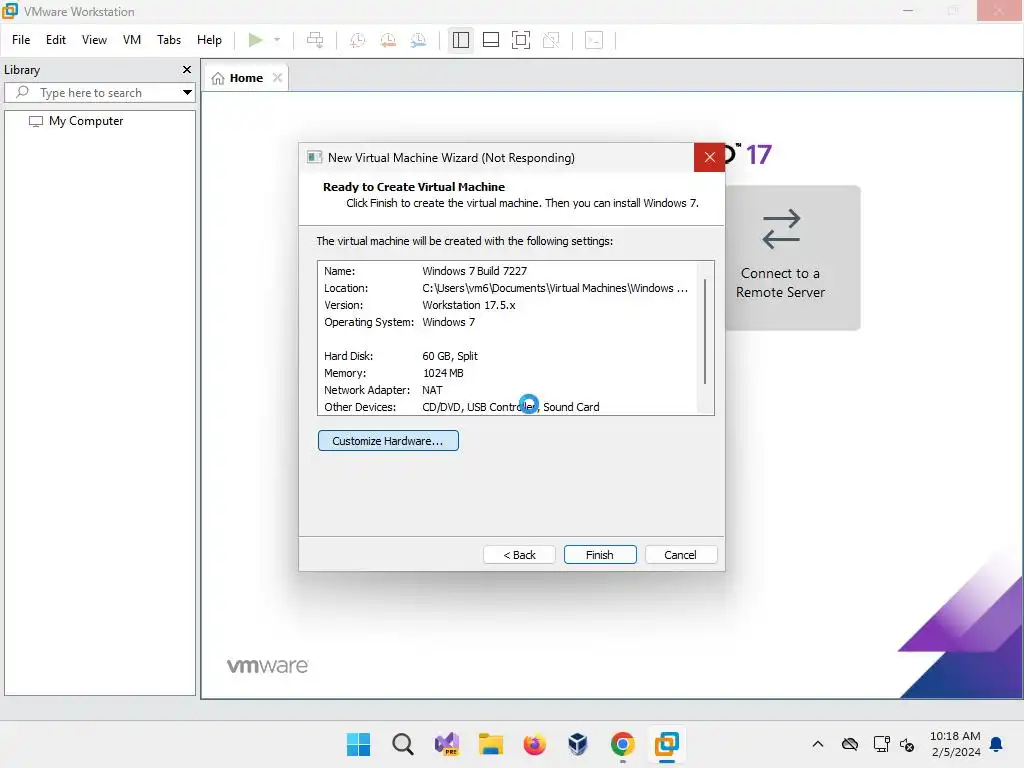
Task: Click the muted volume tray icon
Action: pyautogui.click(x=906, y=744)
